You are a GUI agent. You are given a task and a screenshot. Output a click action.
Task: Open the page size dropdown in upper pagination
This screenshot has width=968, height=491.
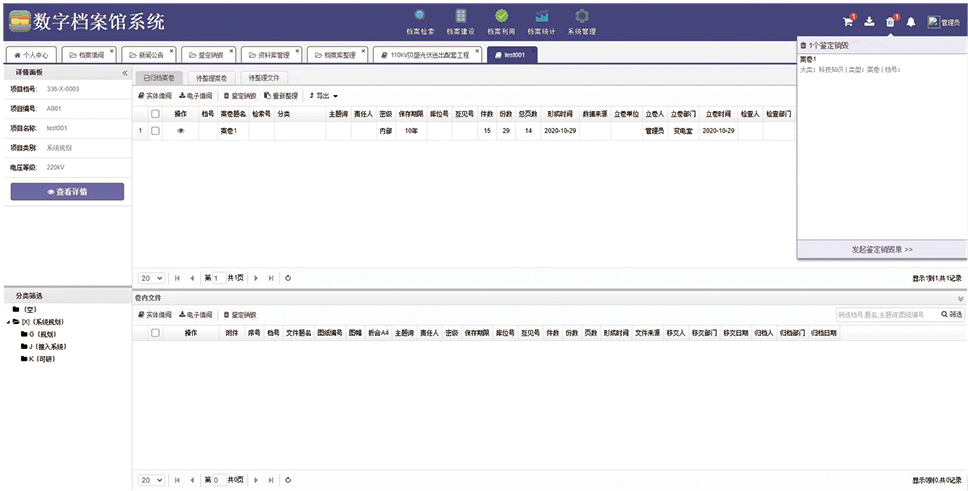point(151,278)
